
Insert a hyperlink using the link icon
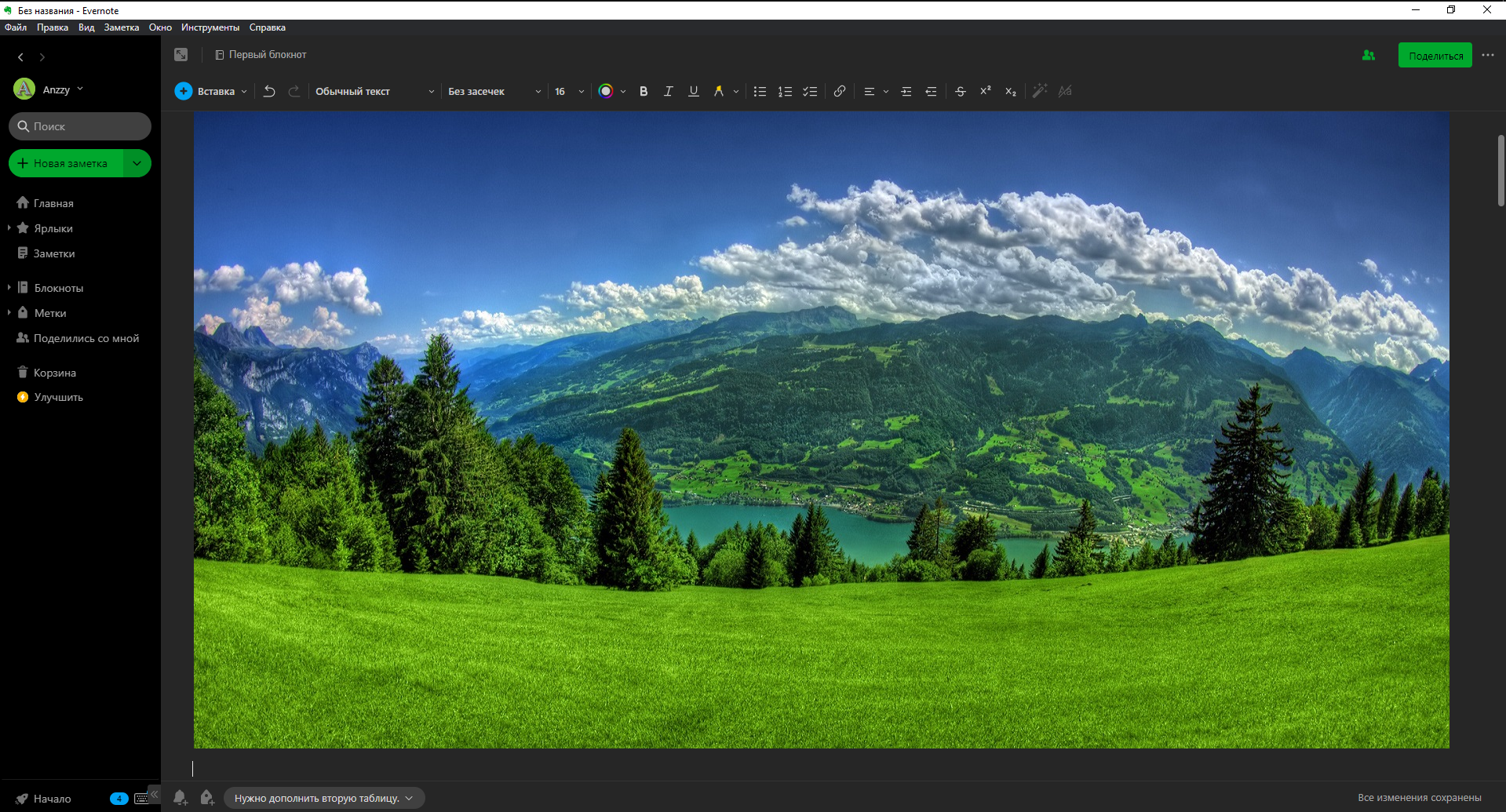click(x=839, y=91)
